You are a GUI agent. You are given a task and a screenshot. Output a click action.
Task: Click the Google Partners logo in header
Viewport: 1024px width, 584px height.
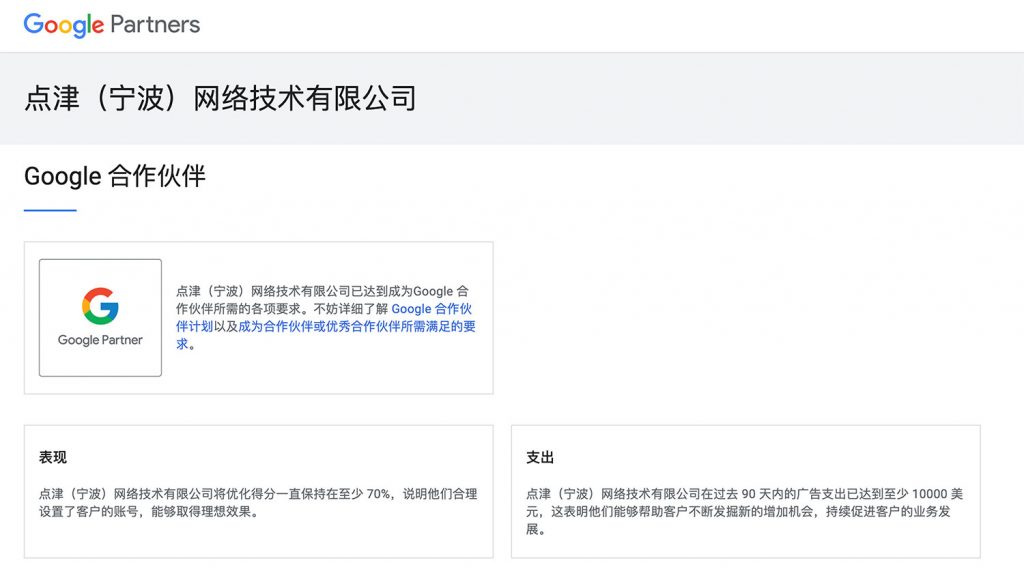(x=111, y=25)
